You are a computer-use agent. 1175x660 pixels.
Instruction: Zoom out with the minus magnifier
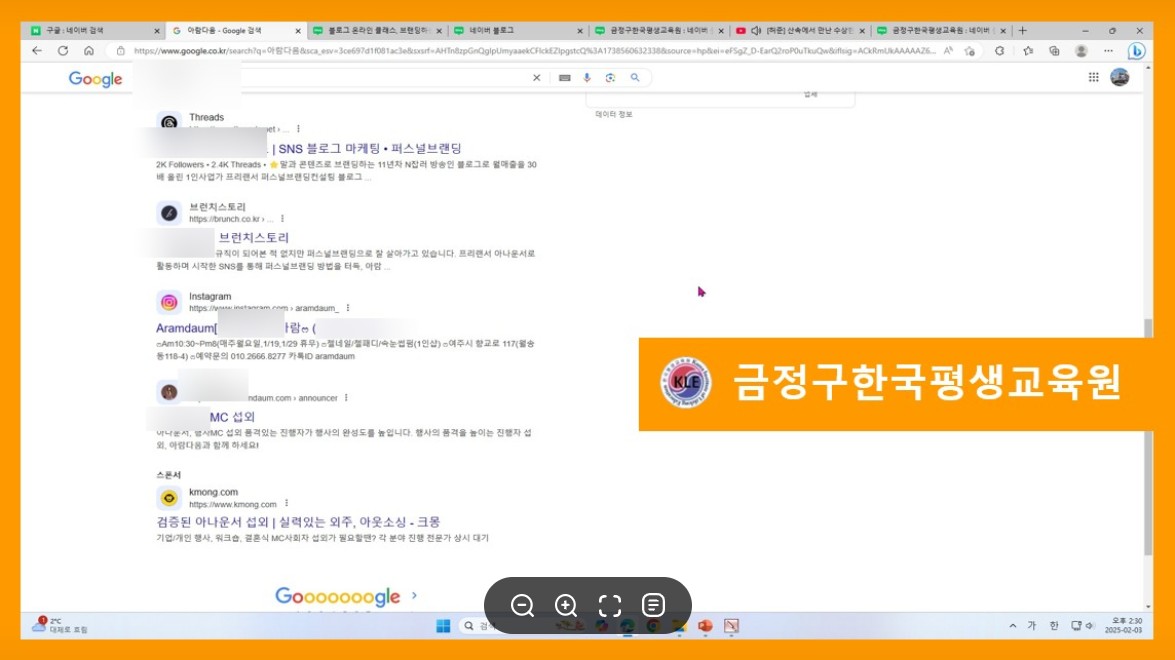pos(522,605)
